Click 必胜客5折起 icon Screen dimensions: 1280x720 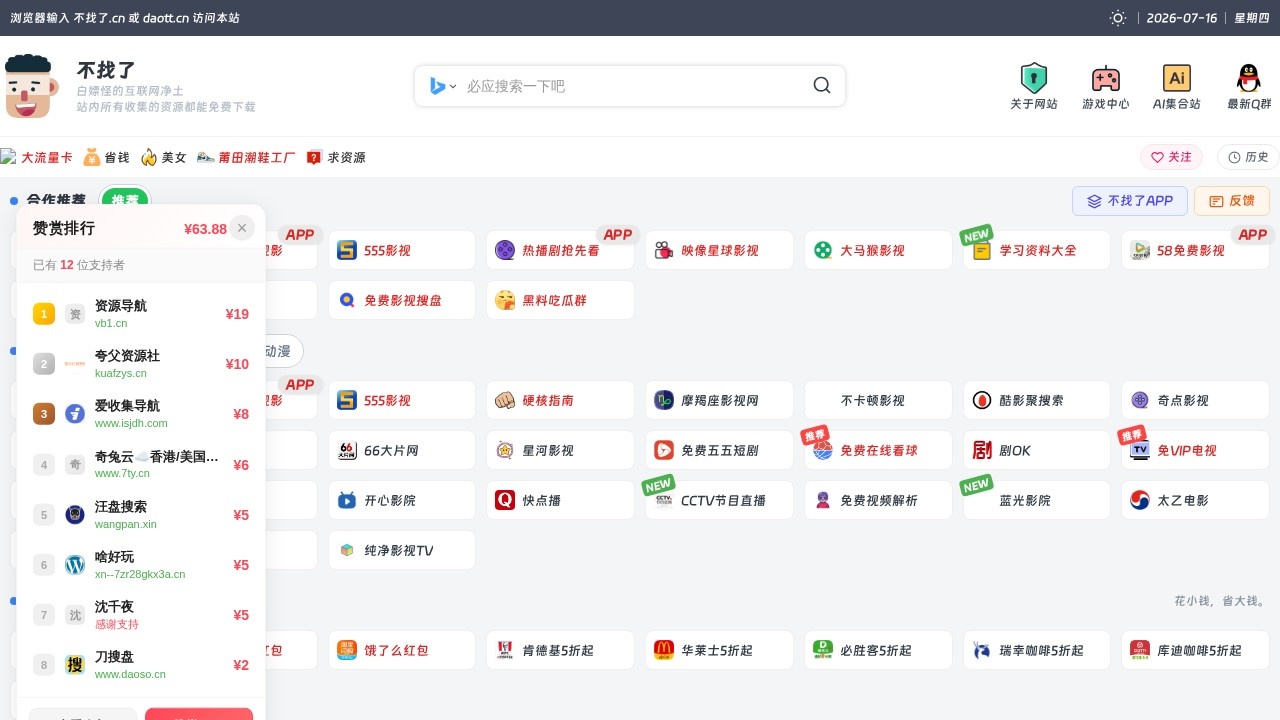(x=822, y=650)
